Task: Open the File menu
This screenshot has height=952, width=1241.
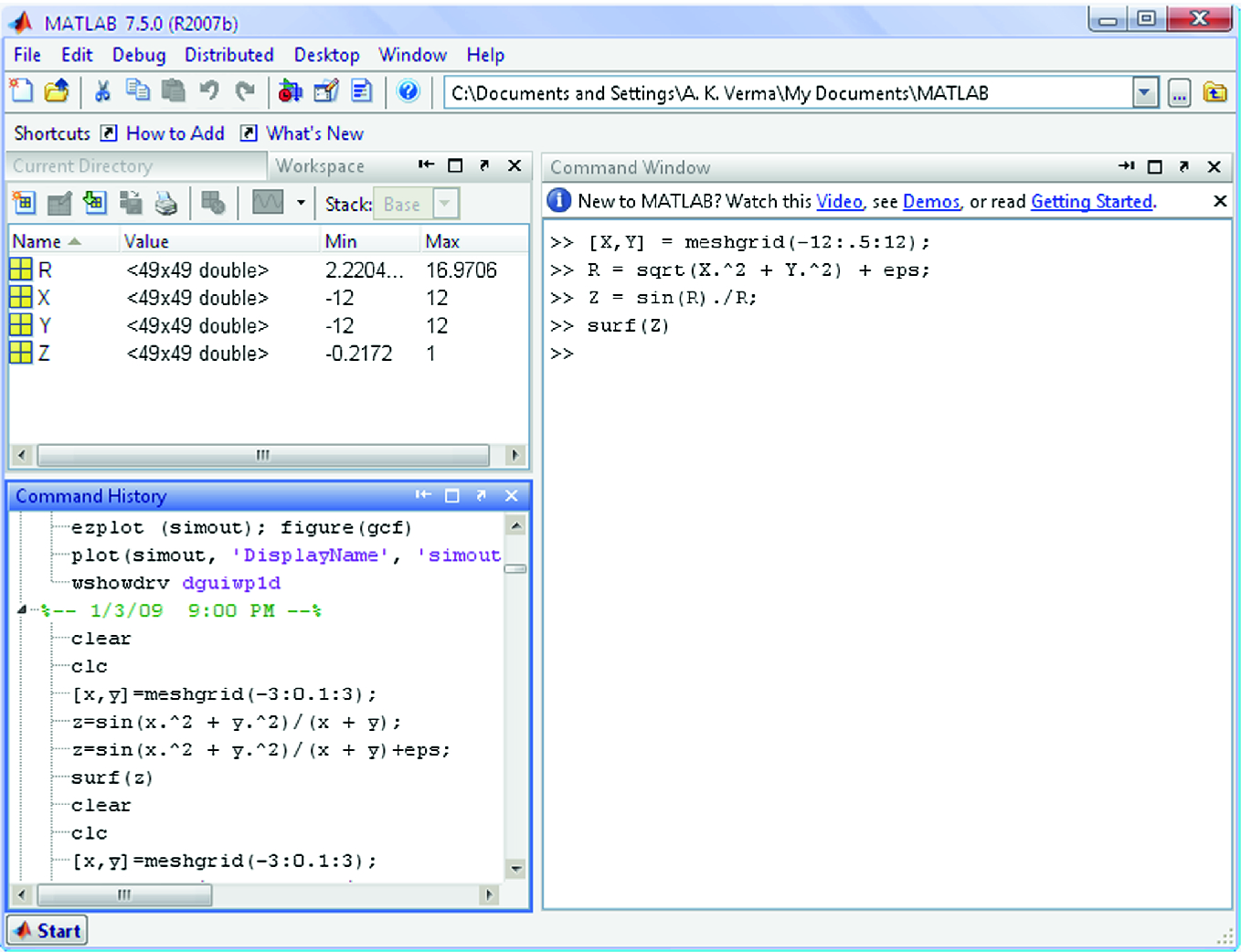Action: coord(27,55)
